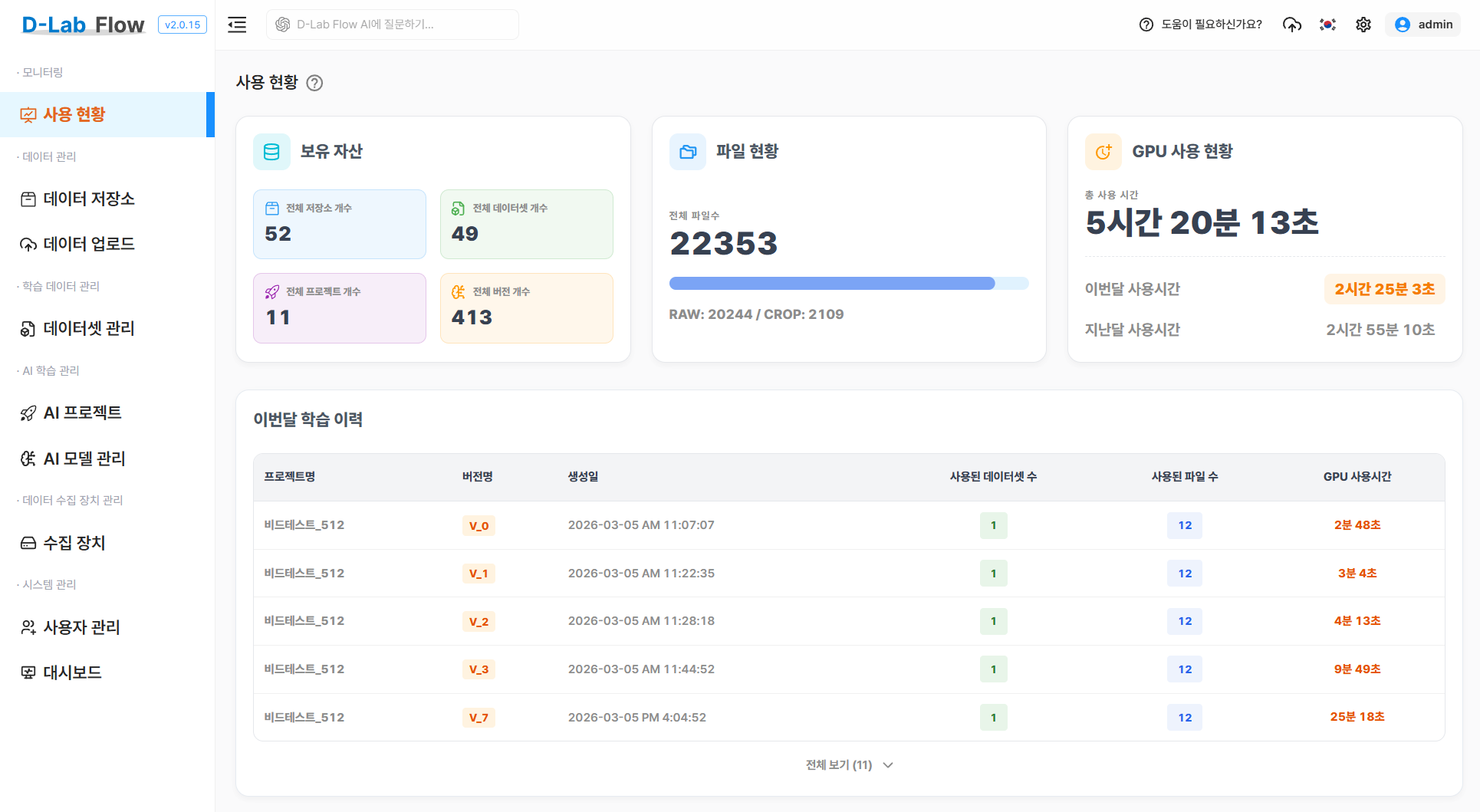The width and height of the screenshot is (1480, 812).
Task: Open 데이터 저장소 from the sidebar
Action: pos(89,199)
